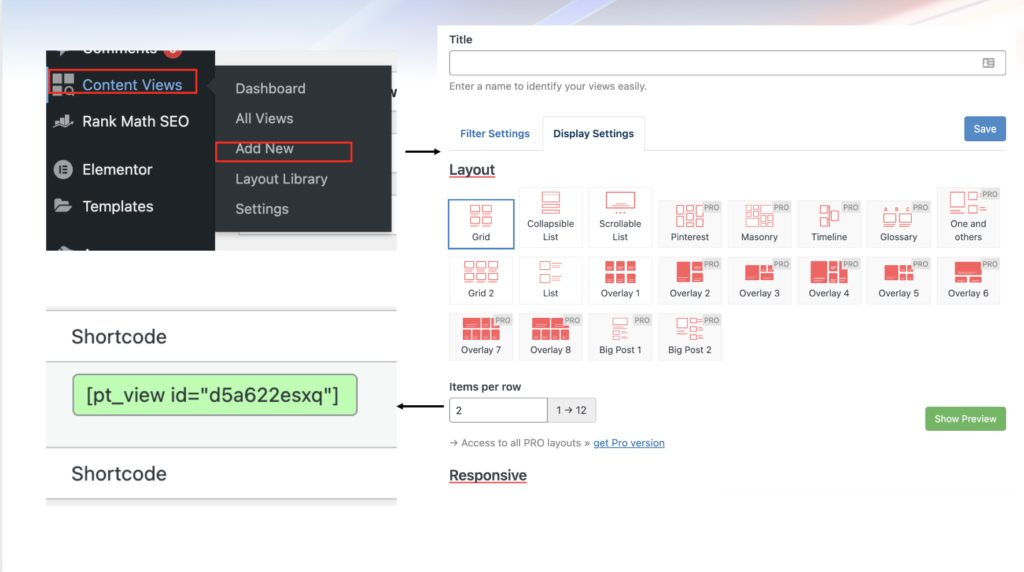Click the Pinterest PRO layout icon
The width and height of the screenshot is (1024, 572).
point(689,216)
